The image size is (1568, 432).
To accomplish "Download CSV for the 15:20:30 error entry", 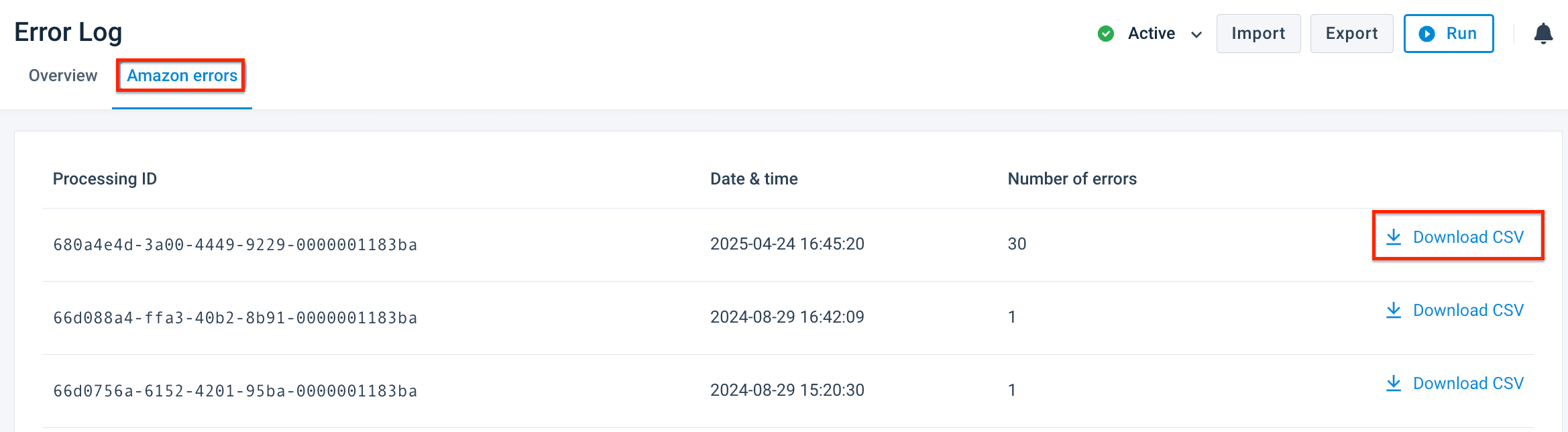I will click(x=1468, y=383).
